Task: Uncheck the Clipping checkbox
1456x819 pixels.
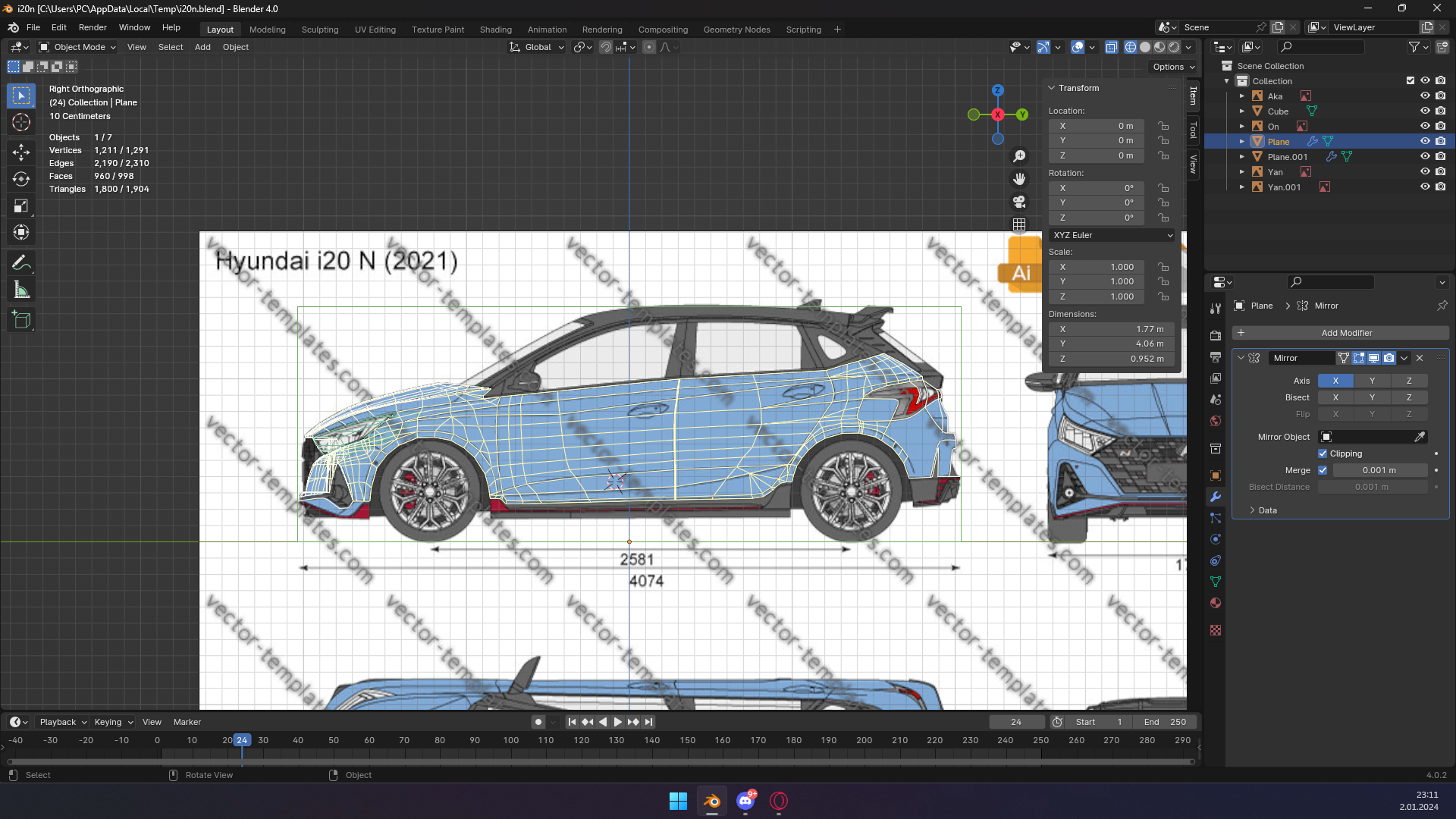Action: [x=1323, y=453]
